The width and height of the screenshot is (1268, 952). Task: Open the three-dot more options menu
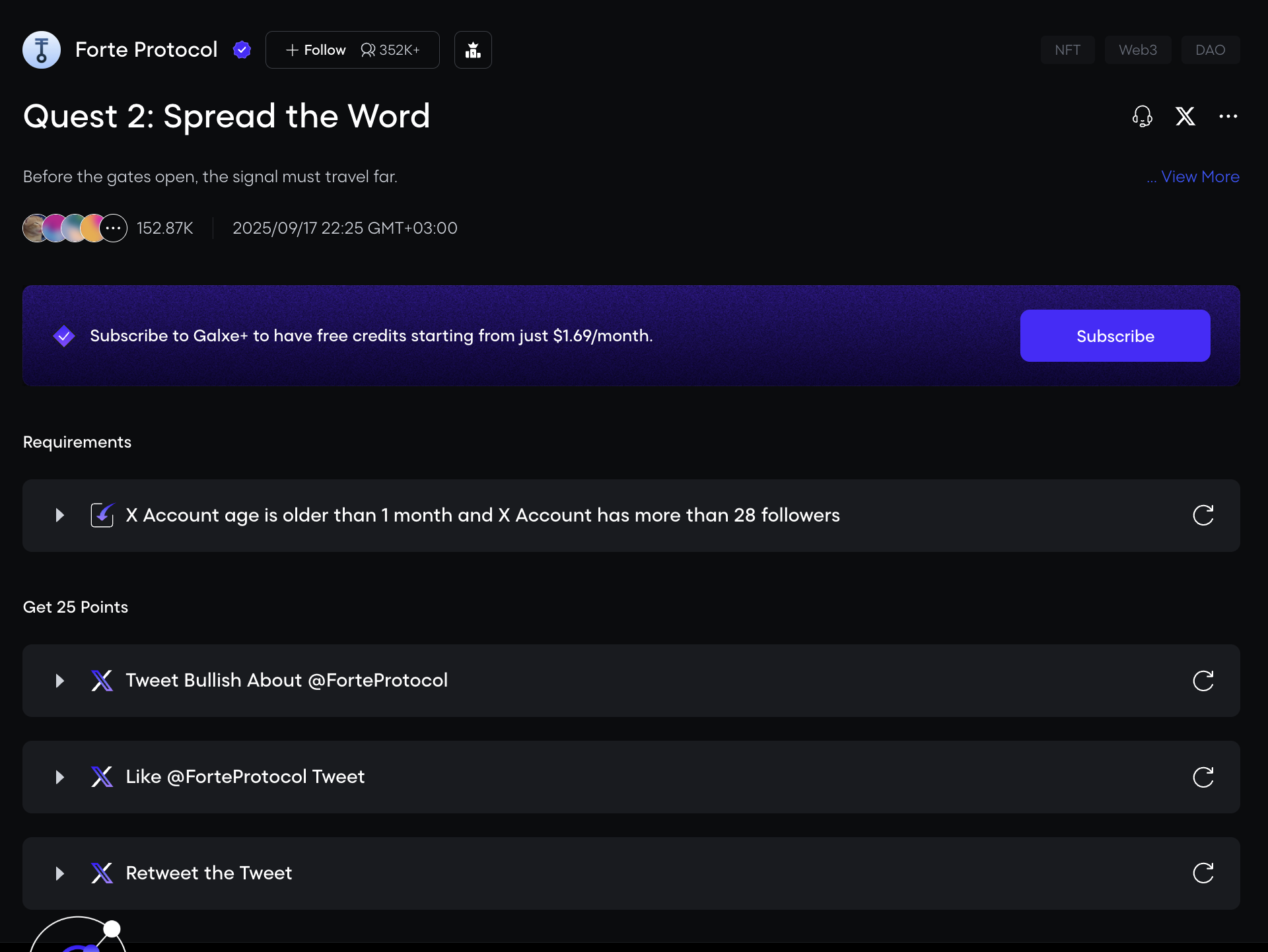1228,117
